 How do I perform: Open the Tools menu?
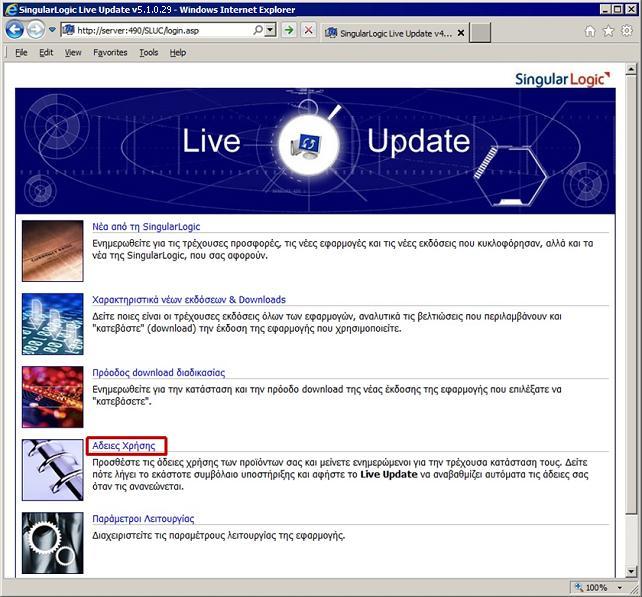tap(149, 52)
